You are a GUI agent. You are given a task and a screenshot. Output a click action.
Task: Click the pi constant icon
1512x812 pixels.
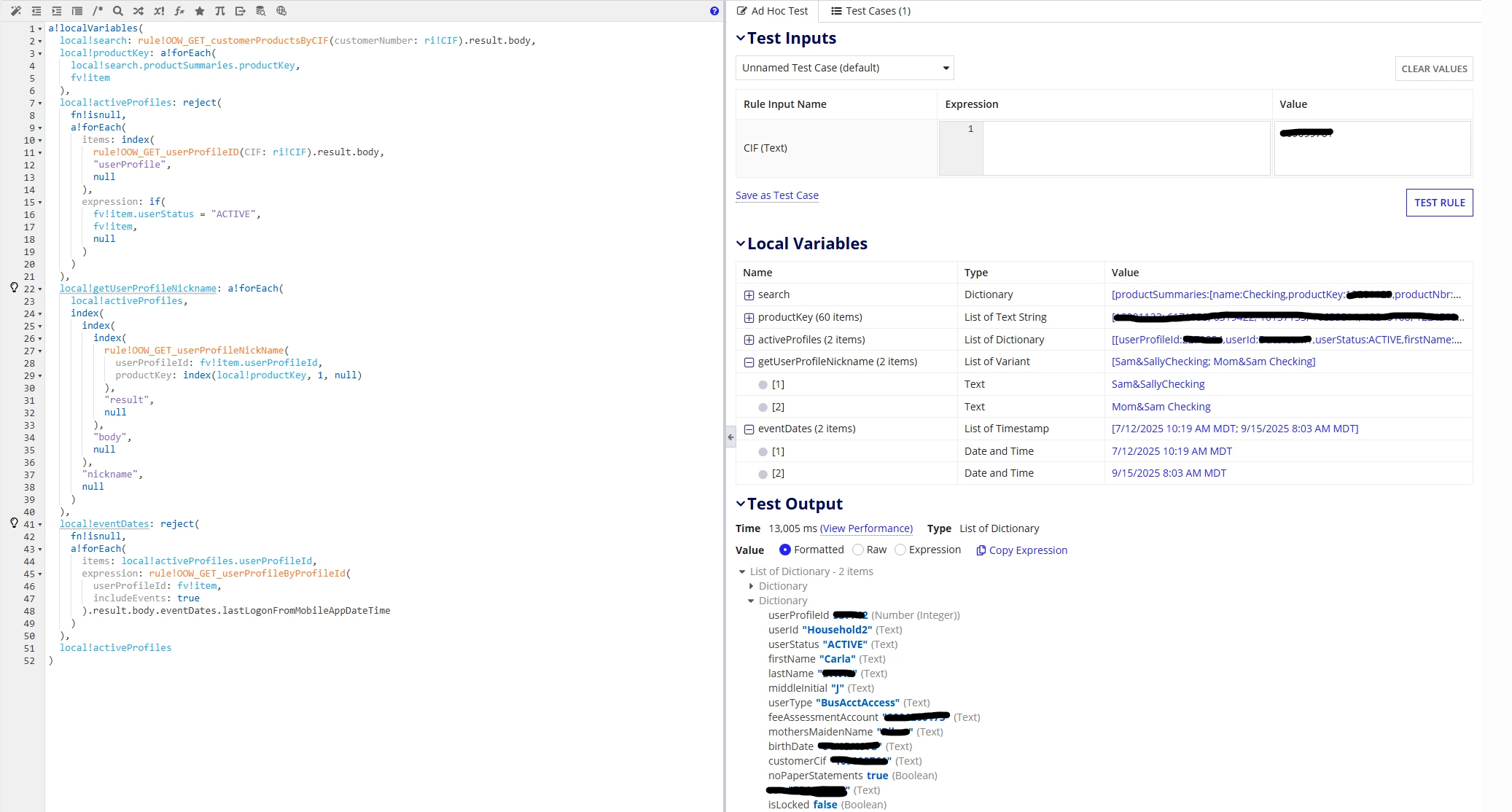click(x=220, y=11)
